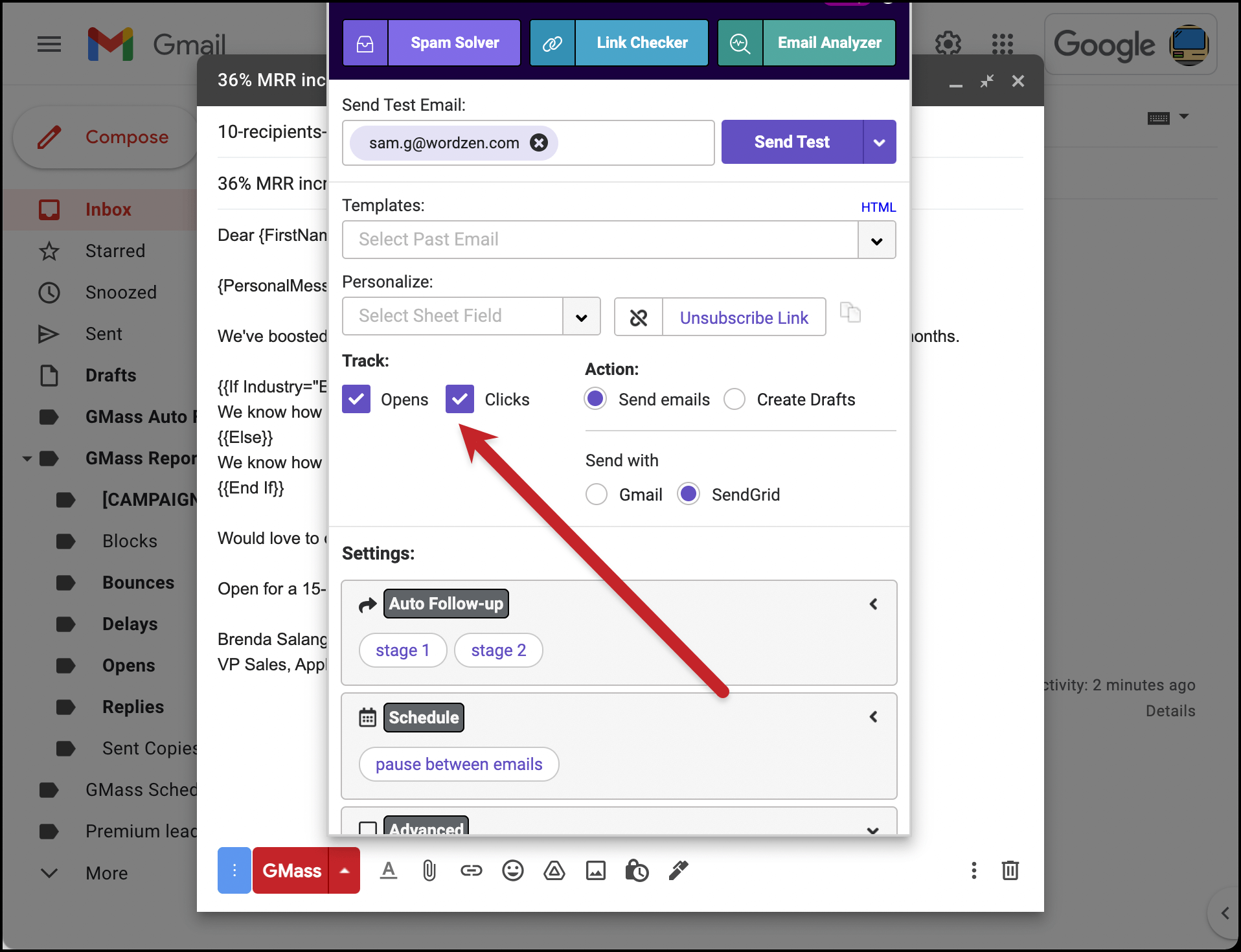Insert emoji from compose toolbar
1241x952 pixels.
tap(512, 870)
